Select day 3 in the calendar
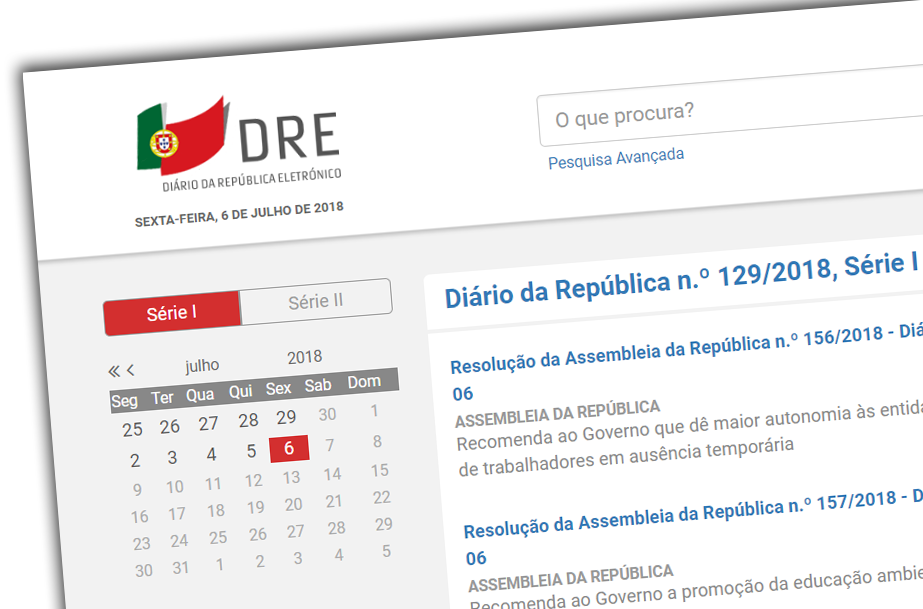The image size is (923, 609). tap(172, 458)
